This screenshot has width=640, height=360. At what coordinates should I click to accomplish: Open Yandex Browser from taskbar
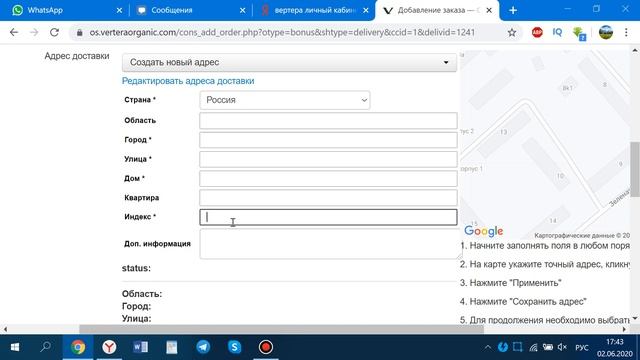pyautogui.click(x=109, y=347)
